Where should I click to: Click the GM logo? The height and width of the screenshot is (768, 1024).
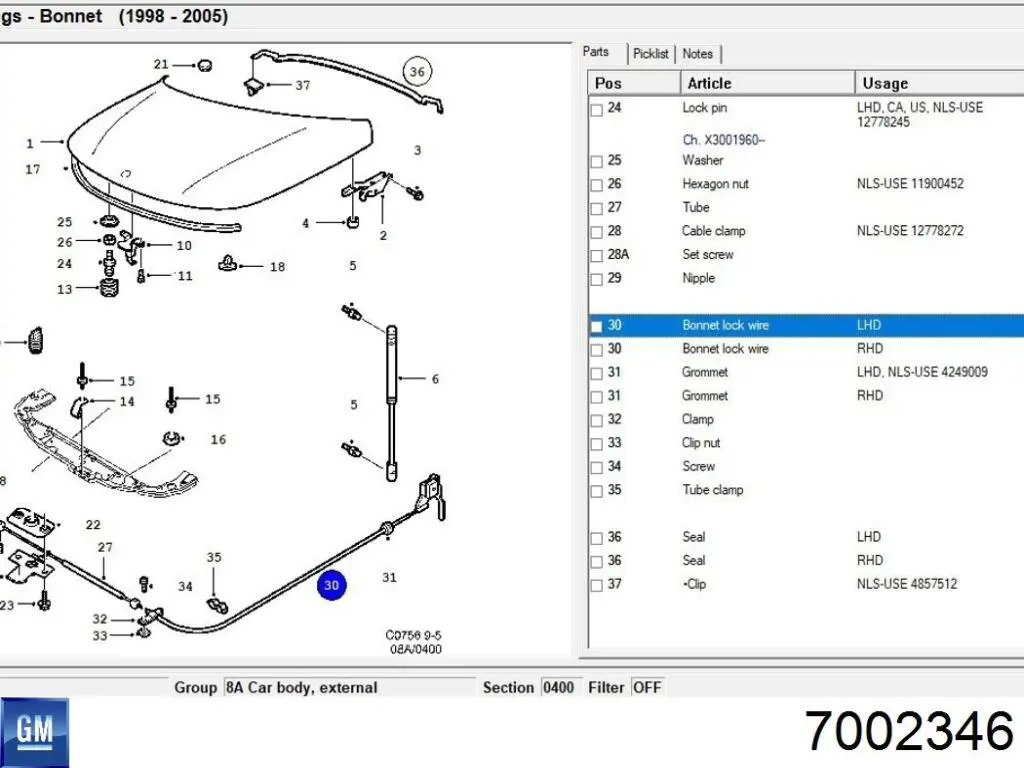(35, 732)
